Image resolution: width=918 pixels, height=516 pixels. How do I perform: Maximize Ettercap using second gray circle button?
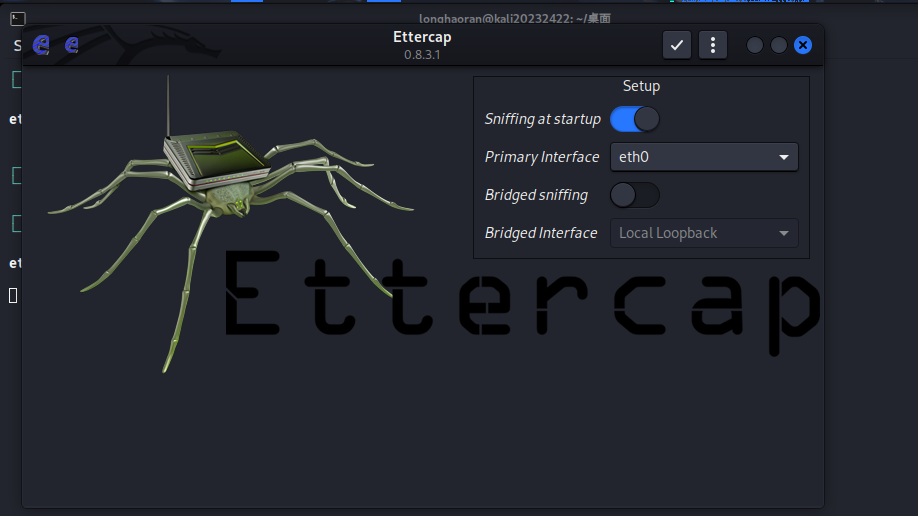(779, 45)
